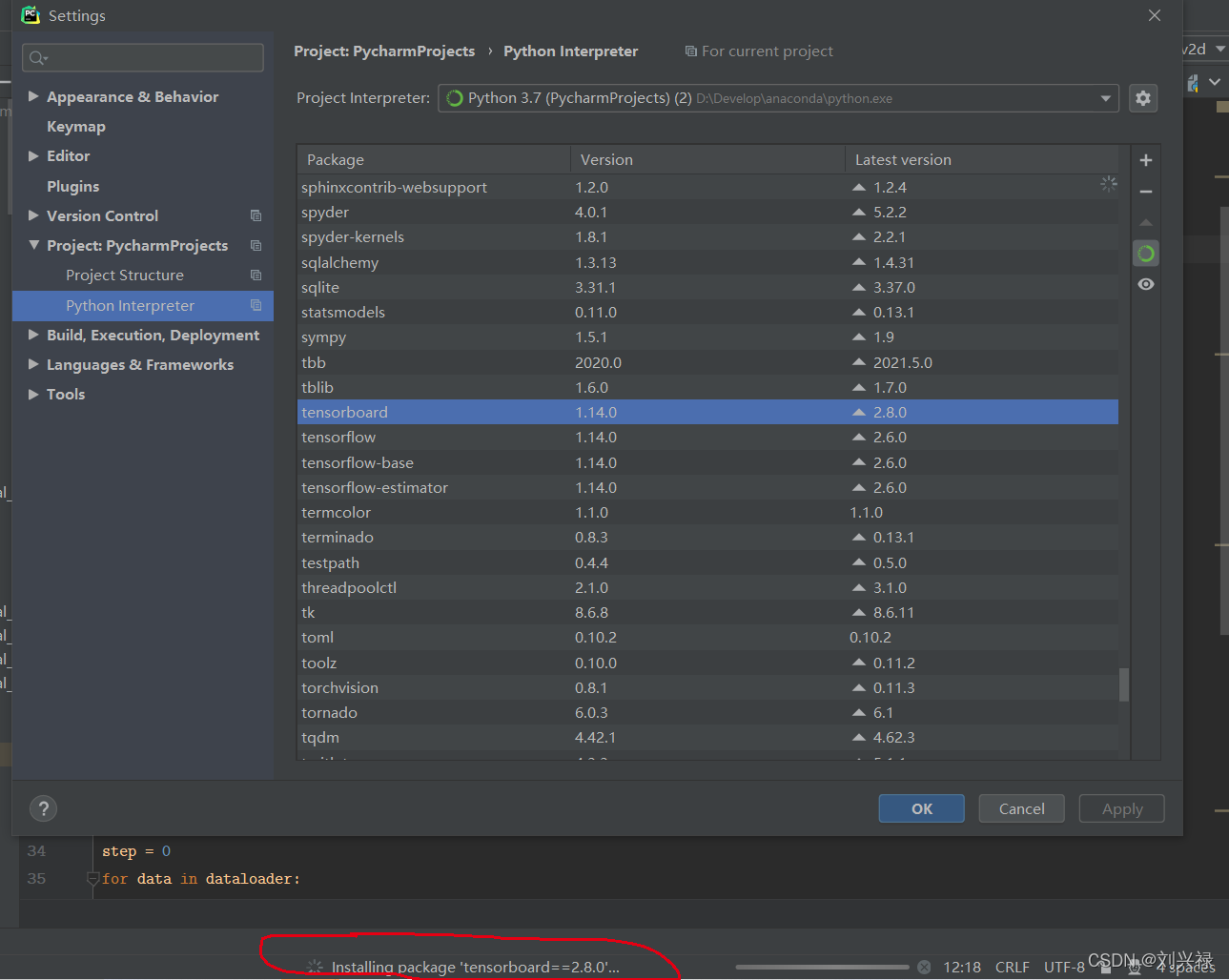
Task: Close the Settings dialog
Action: point(1155,15)
